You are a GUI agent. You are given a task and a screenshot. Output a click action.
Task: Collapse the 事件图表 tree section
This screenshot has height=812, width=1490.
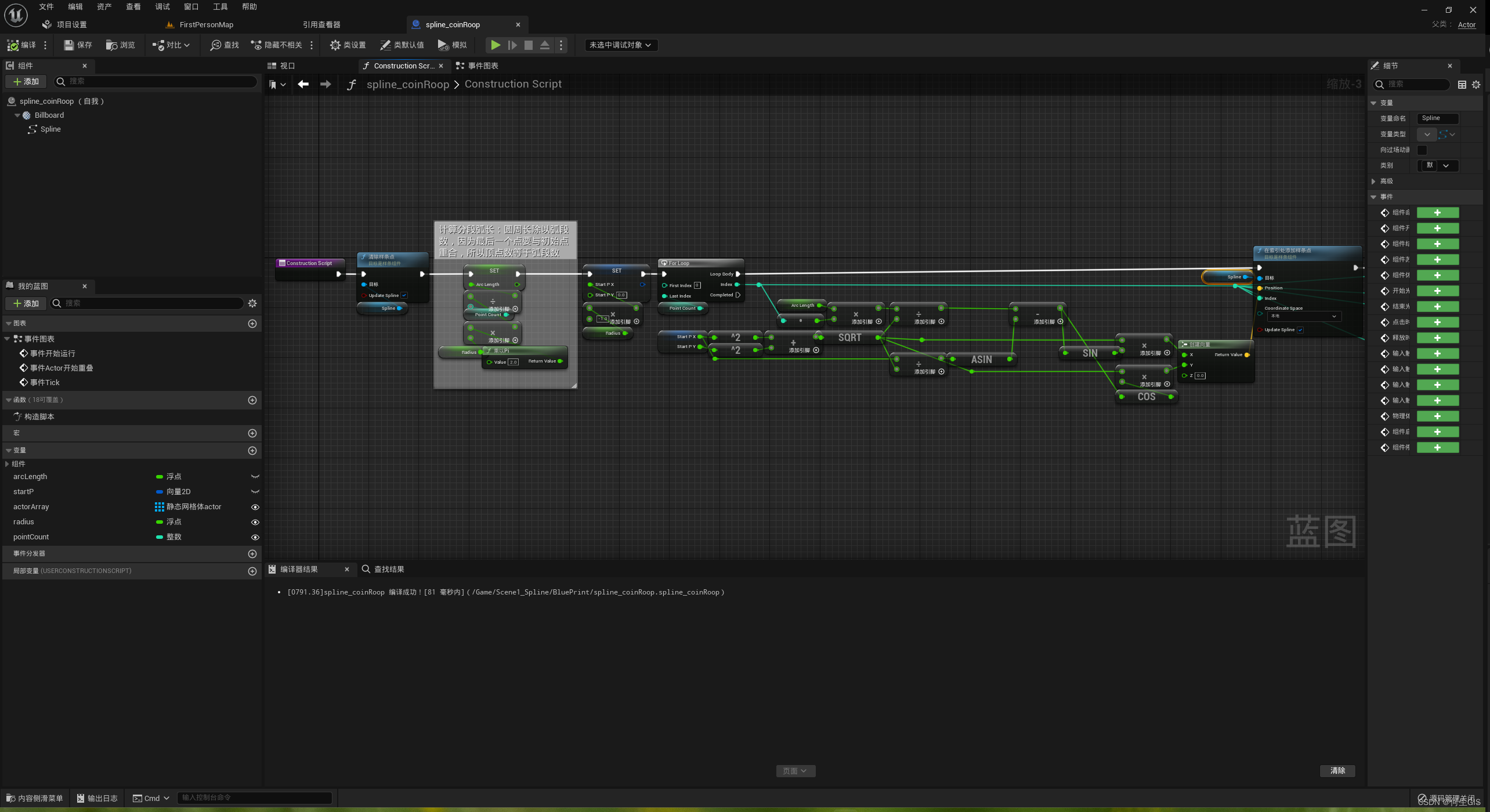coord(7,339)
